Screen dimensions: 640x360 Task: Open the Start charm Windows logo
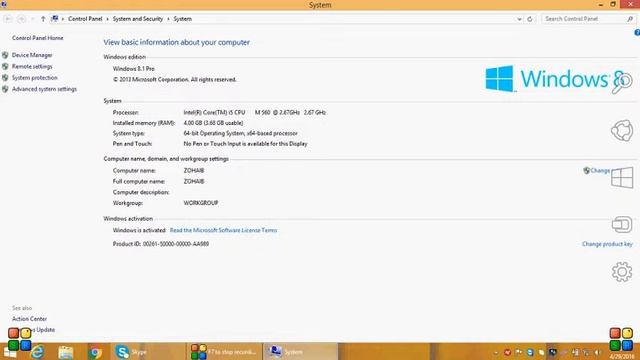coord(622,178)
